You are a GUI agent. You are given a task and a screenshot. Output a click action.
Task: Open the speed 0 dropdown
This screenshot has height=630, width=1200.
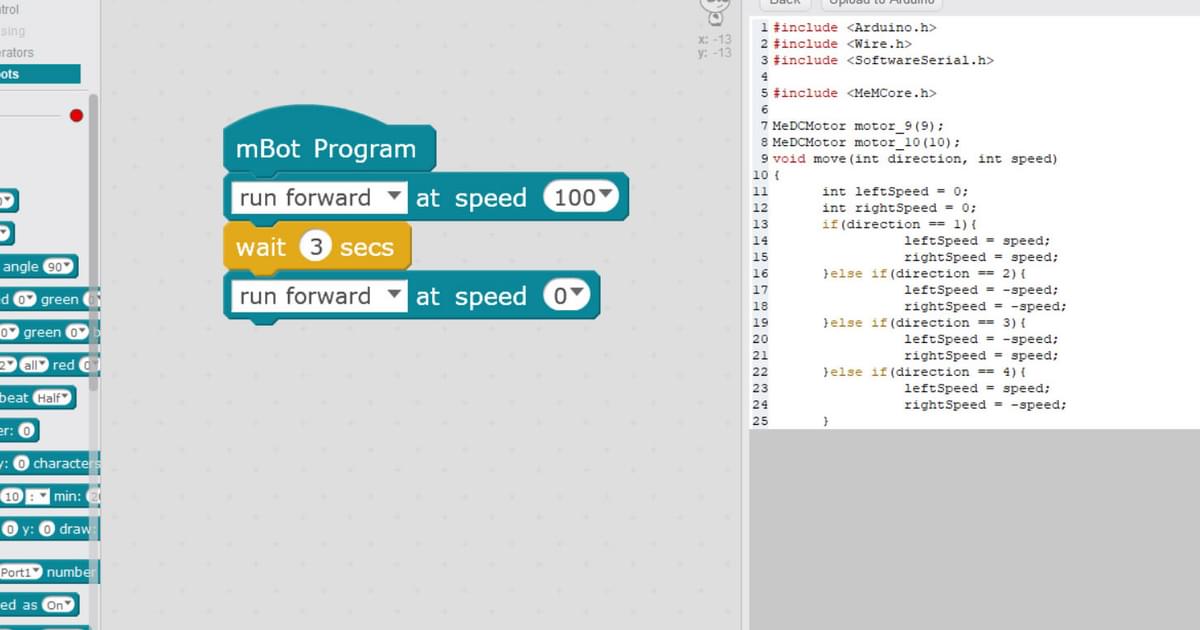point(567,296)
